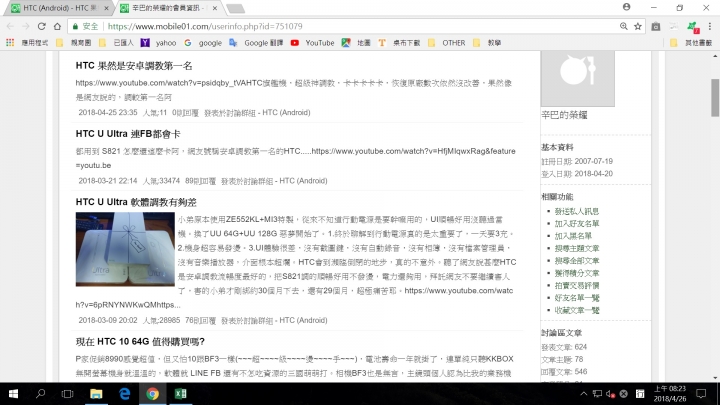This screenshot has height=405, width=720.
Task: Click the '發表文章: 624' count text
Action: tap(564, 347)
